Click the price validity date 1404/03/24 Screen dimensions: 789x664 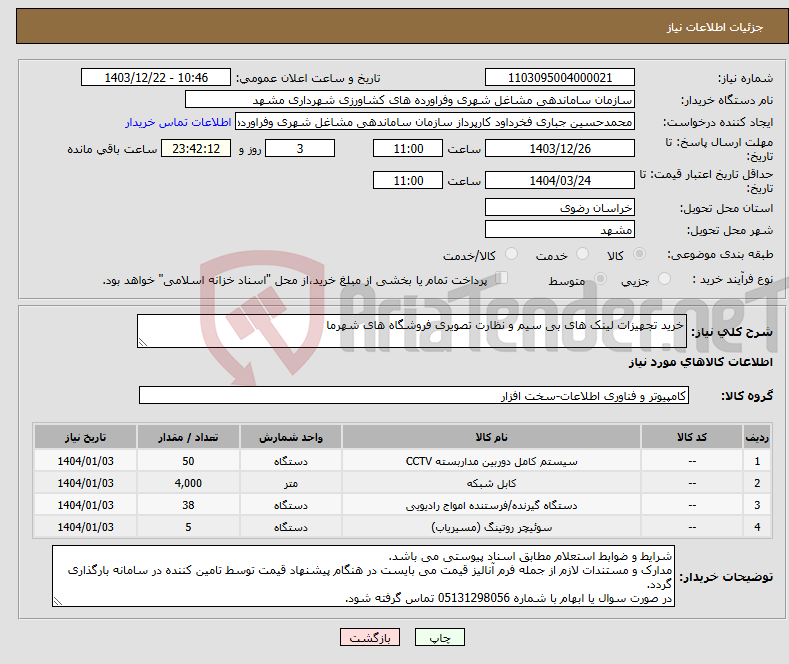[x=560, y=180]
